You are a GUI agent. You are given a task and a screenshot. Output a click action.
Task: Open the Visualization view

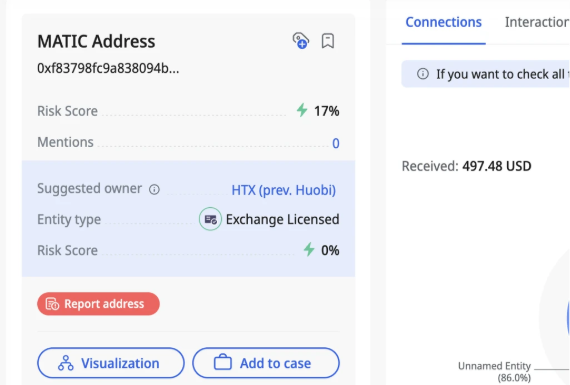[111, 363]
